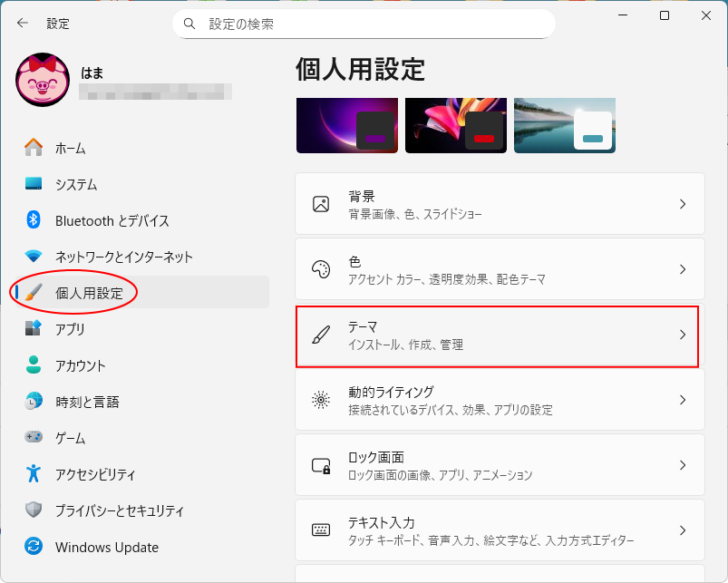The width and height of the screenshot is (728, 583).
Task: Click the アカウント person icon
Action: (x=33, y=365)
